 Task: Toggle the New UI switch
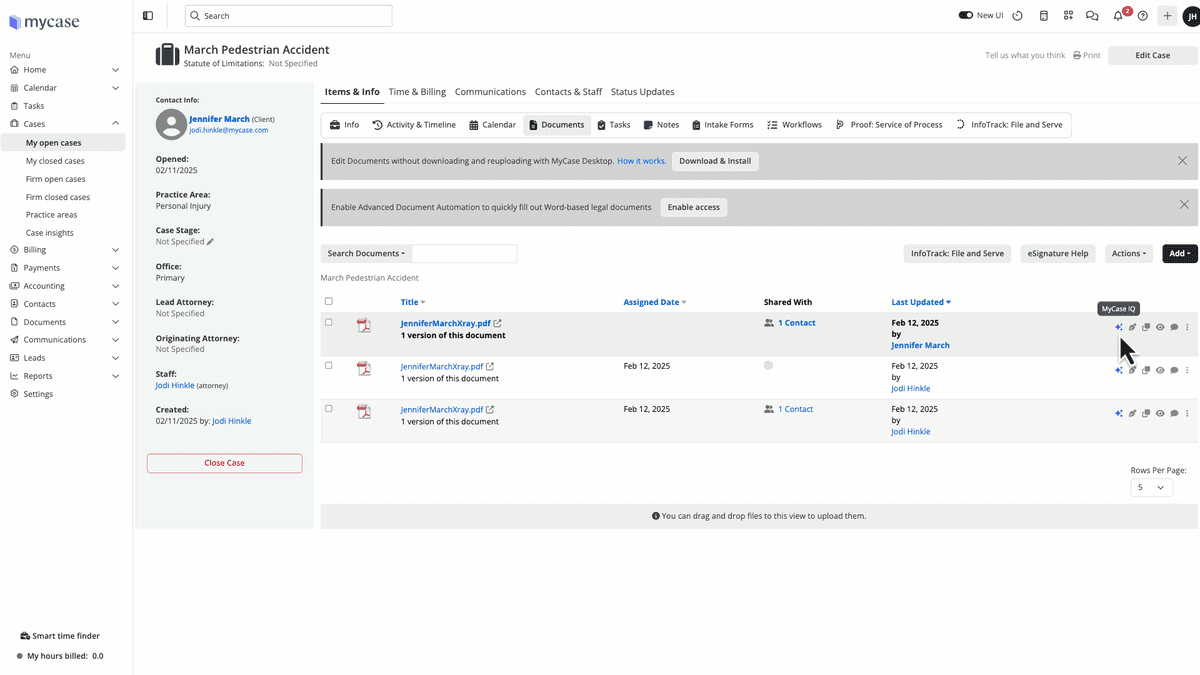point(966,16)
